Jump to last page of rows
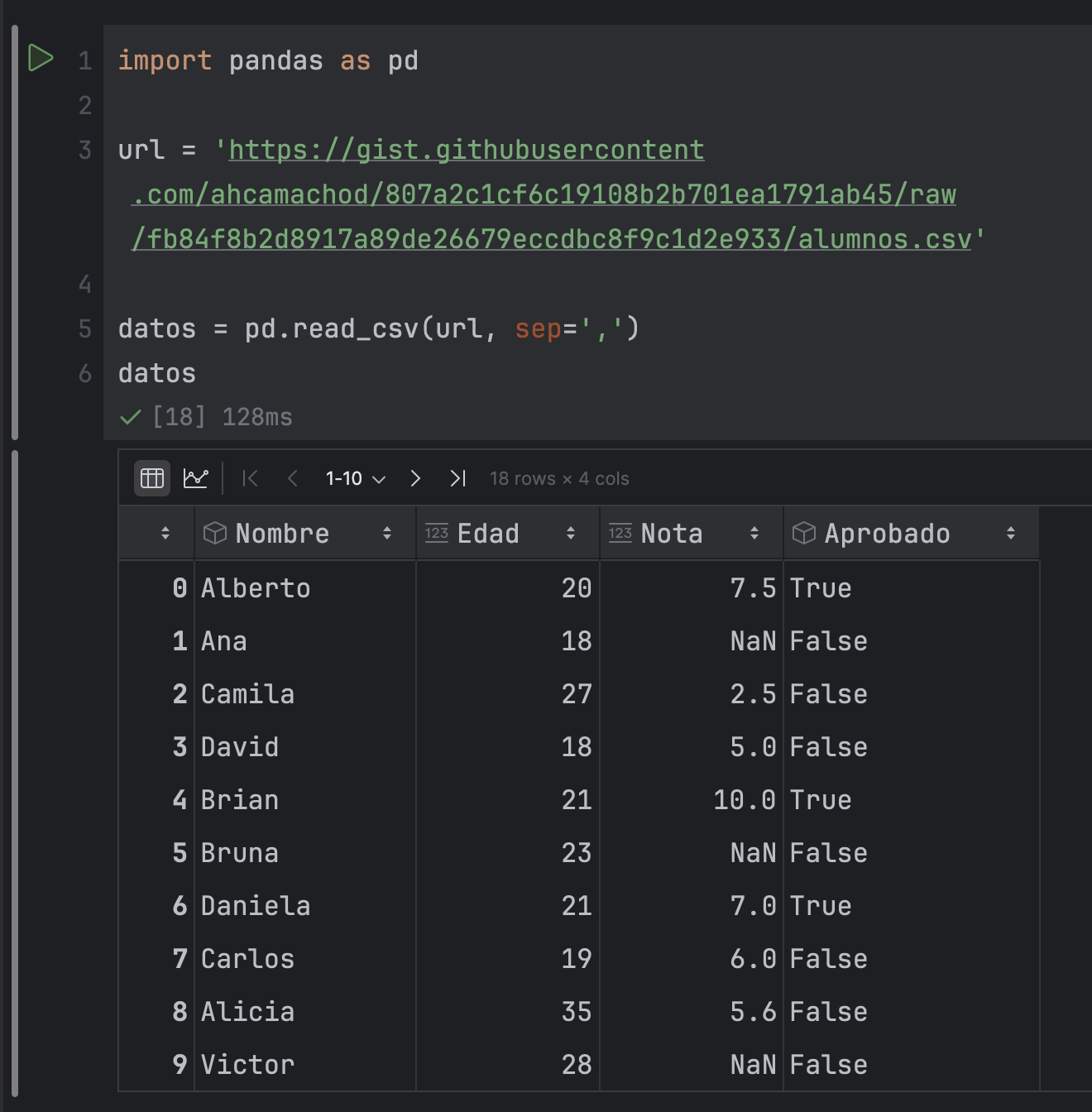The image size is (1092, 1112). (x=457, y=478)
